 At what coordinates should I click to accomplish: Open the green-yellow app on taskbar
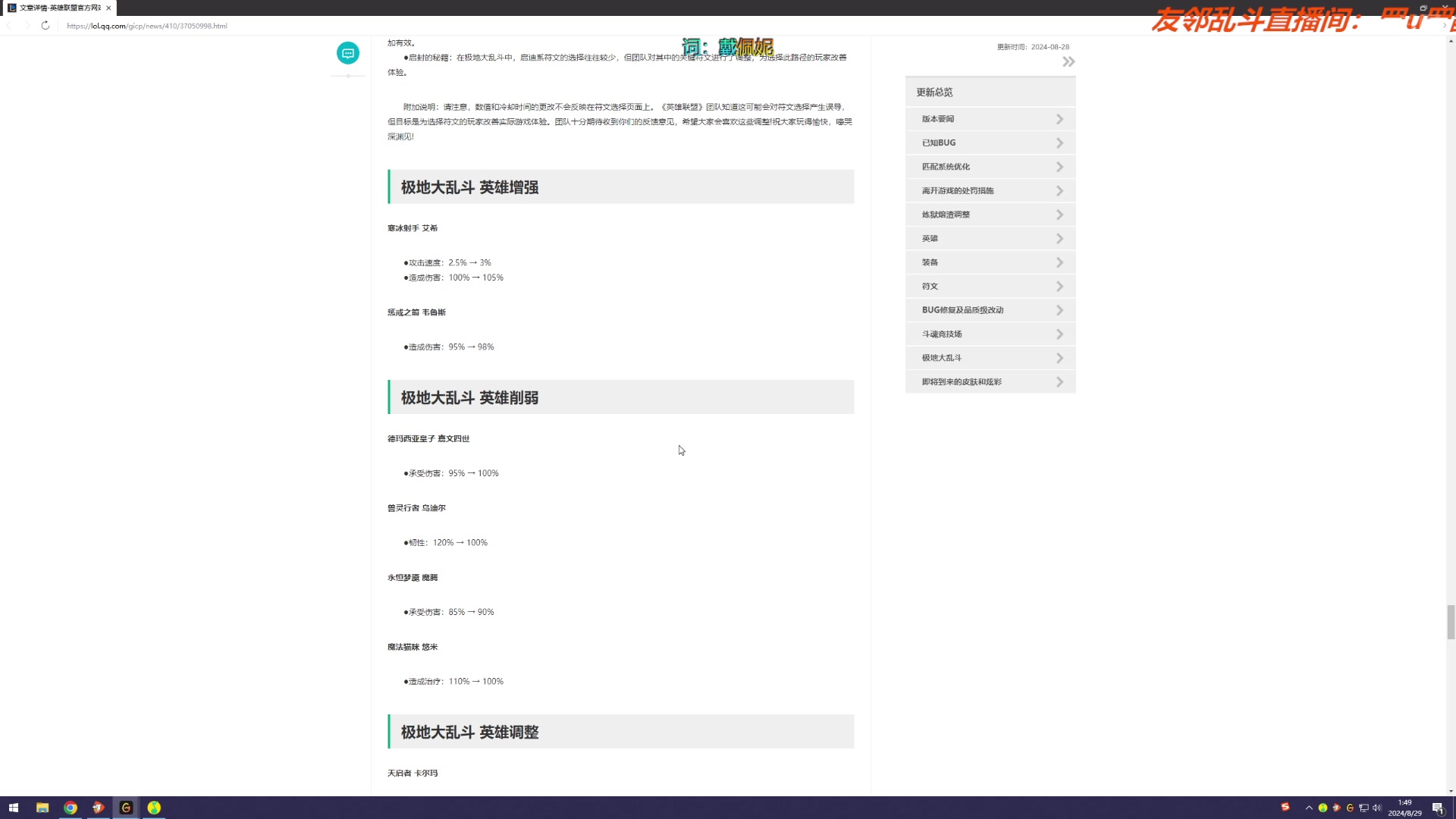154,808
